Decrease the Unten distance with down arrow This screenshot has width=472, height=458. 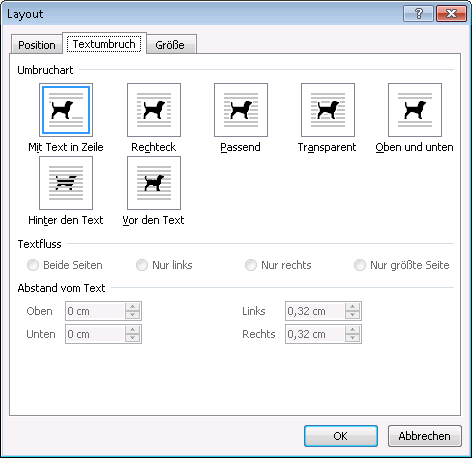coord(133,338)
